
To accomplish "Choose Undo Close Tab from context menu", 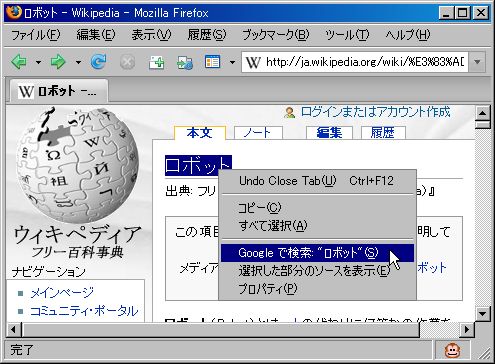I will coord(318,181).
